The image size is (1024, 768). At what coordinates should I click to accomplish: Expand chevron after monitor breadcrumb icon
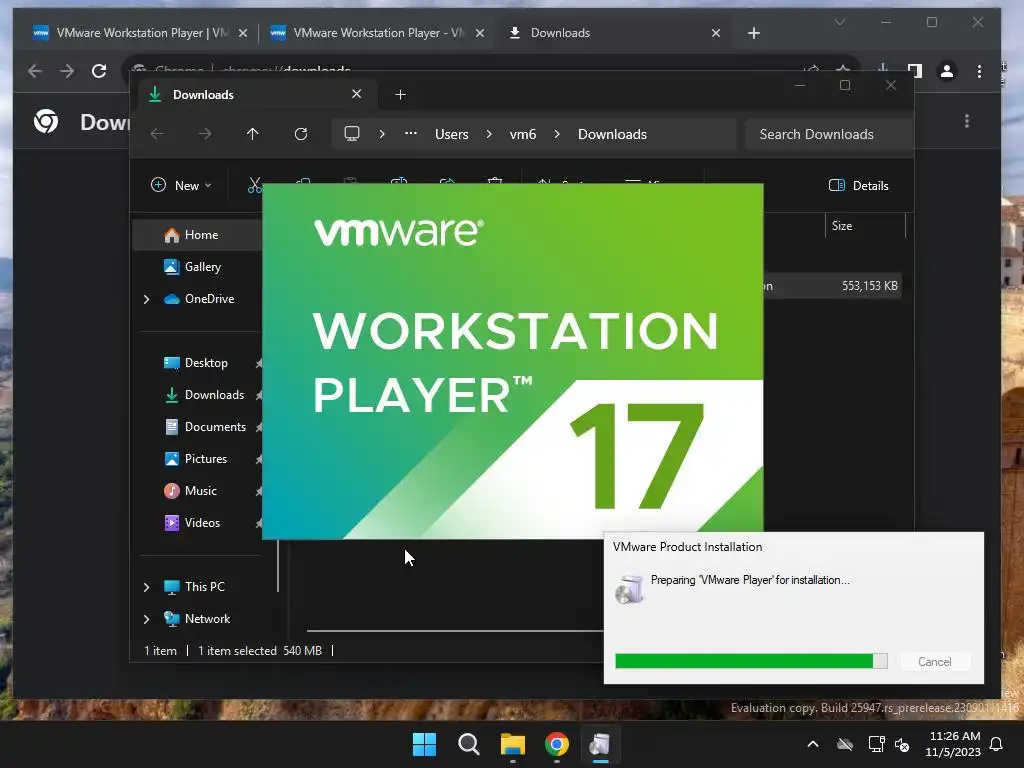pyautogui.click(x=382, y=134)
